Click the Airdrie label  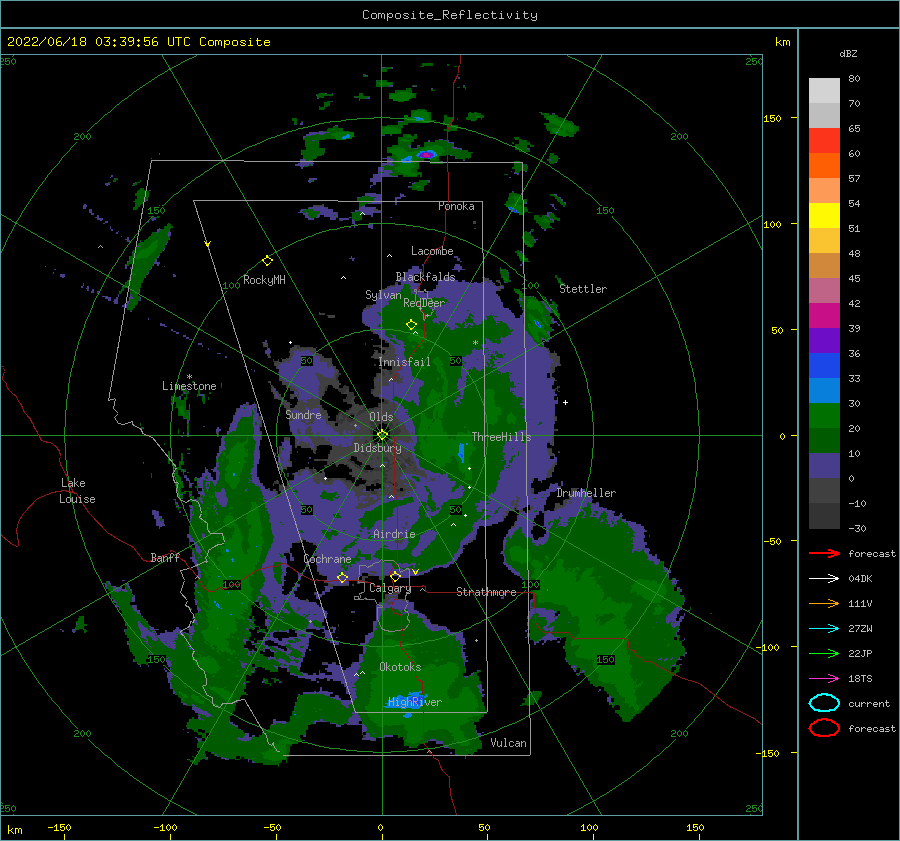pos(394,534)
